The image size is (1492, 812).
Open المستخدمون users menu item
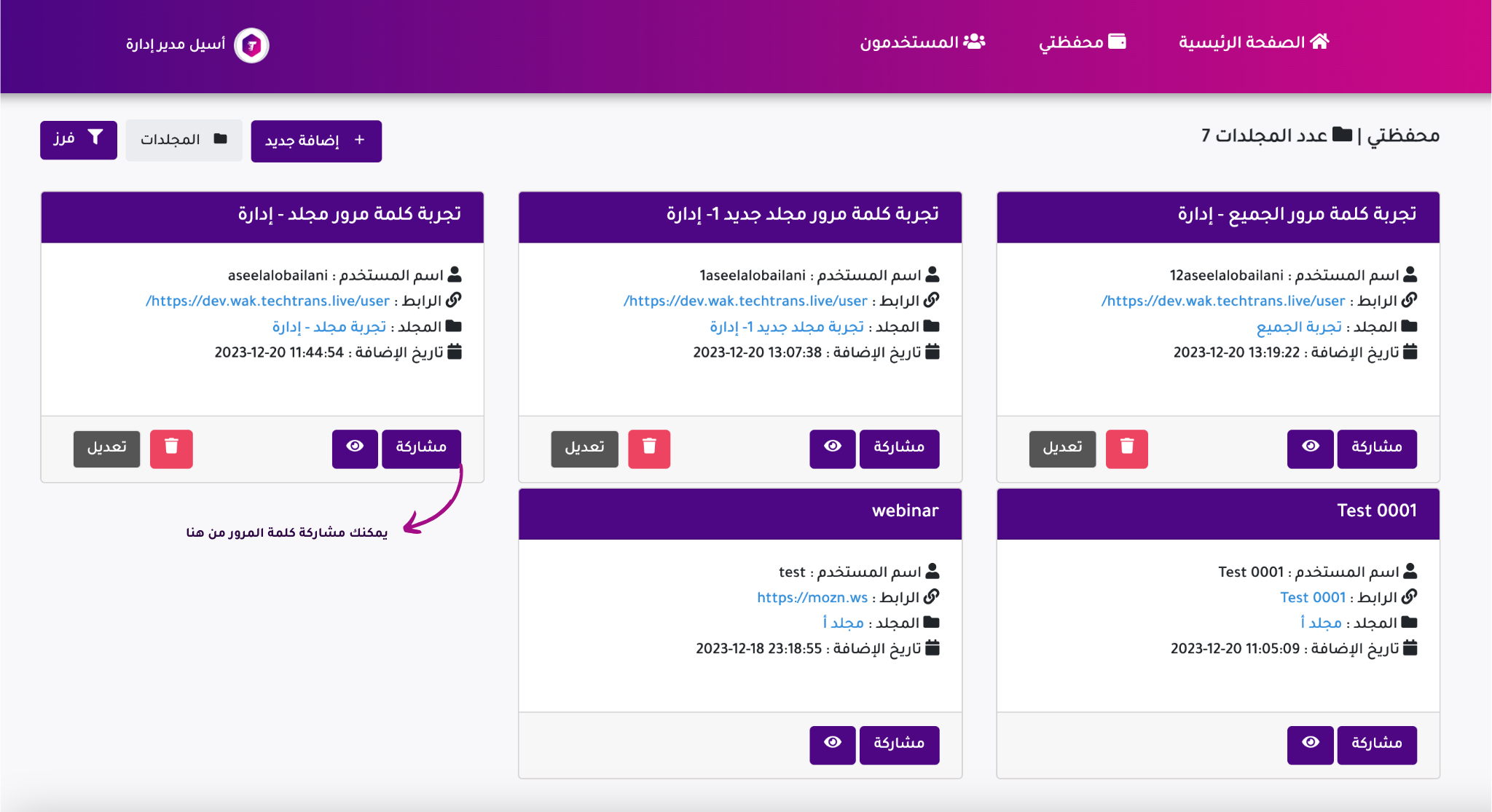pyautogui.click(x=922, y=42)
